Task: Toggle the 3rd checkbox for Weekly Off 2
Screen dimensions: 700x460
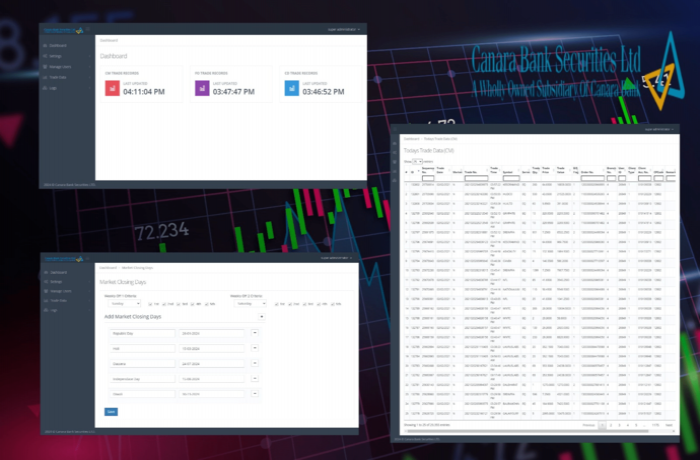Action: pos(304,304)
